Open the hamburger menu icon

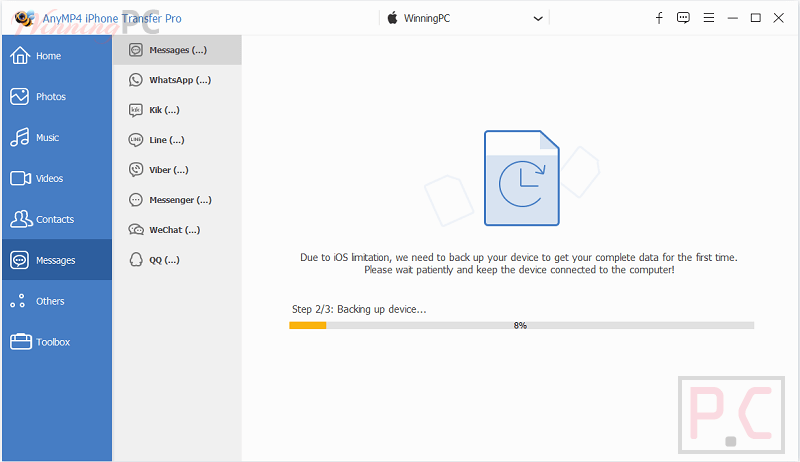pos(709,18)
